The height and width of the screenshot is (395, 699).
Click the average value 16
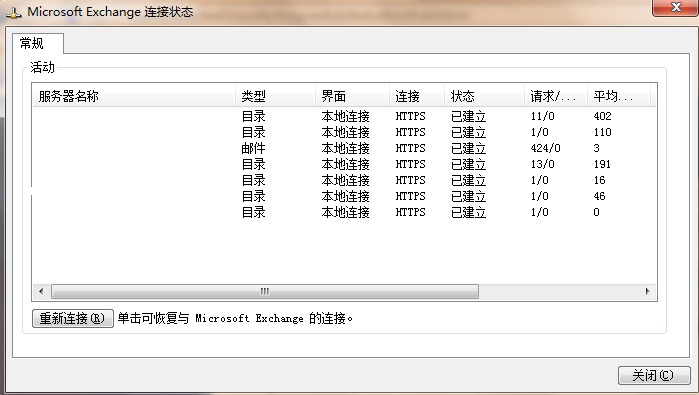coord(600,180)
